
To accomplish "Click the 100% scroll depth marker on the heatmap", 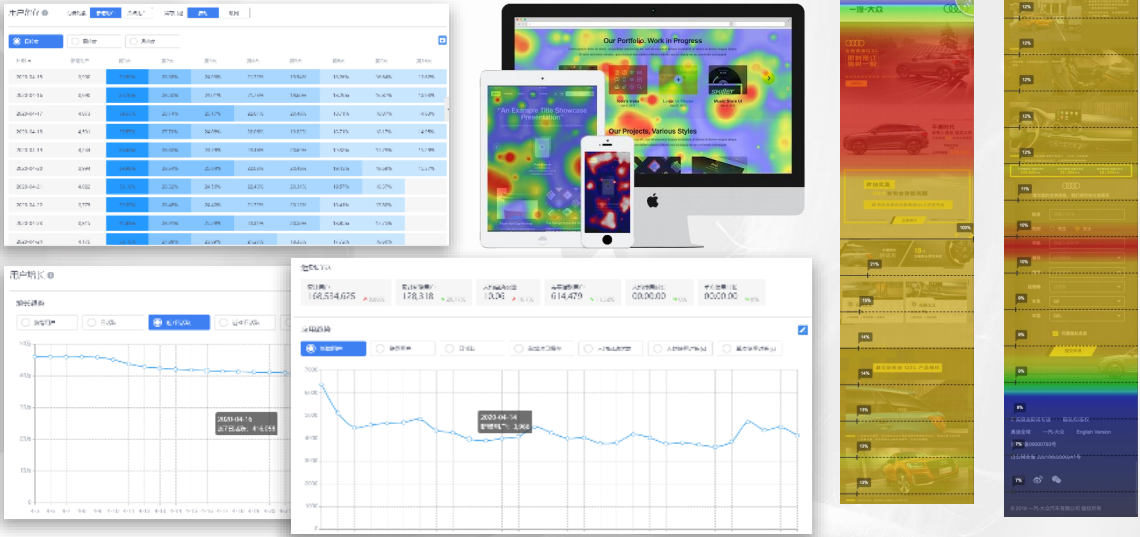I will point(964,228).
